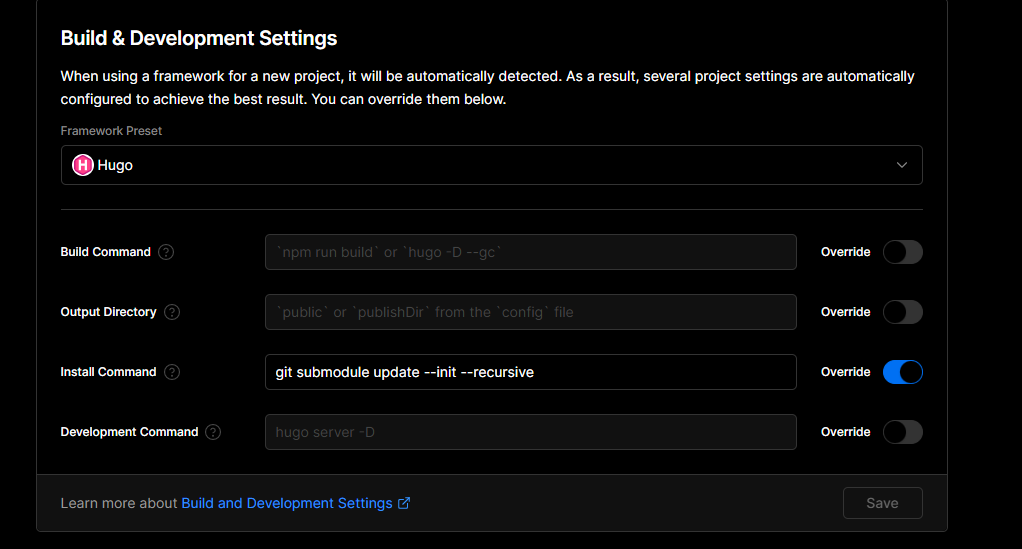Viewport: 1022px width, 549px height.
Task: Disable the Install Command override toggle
Action: click(903, 372)
